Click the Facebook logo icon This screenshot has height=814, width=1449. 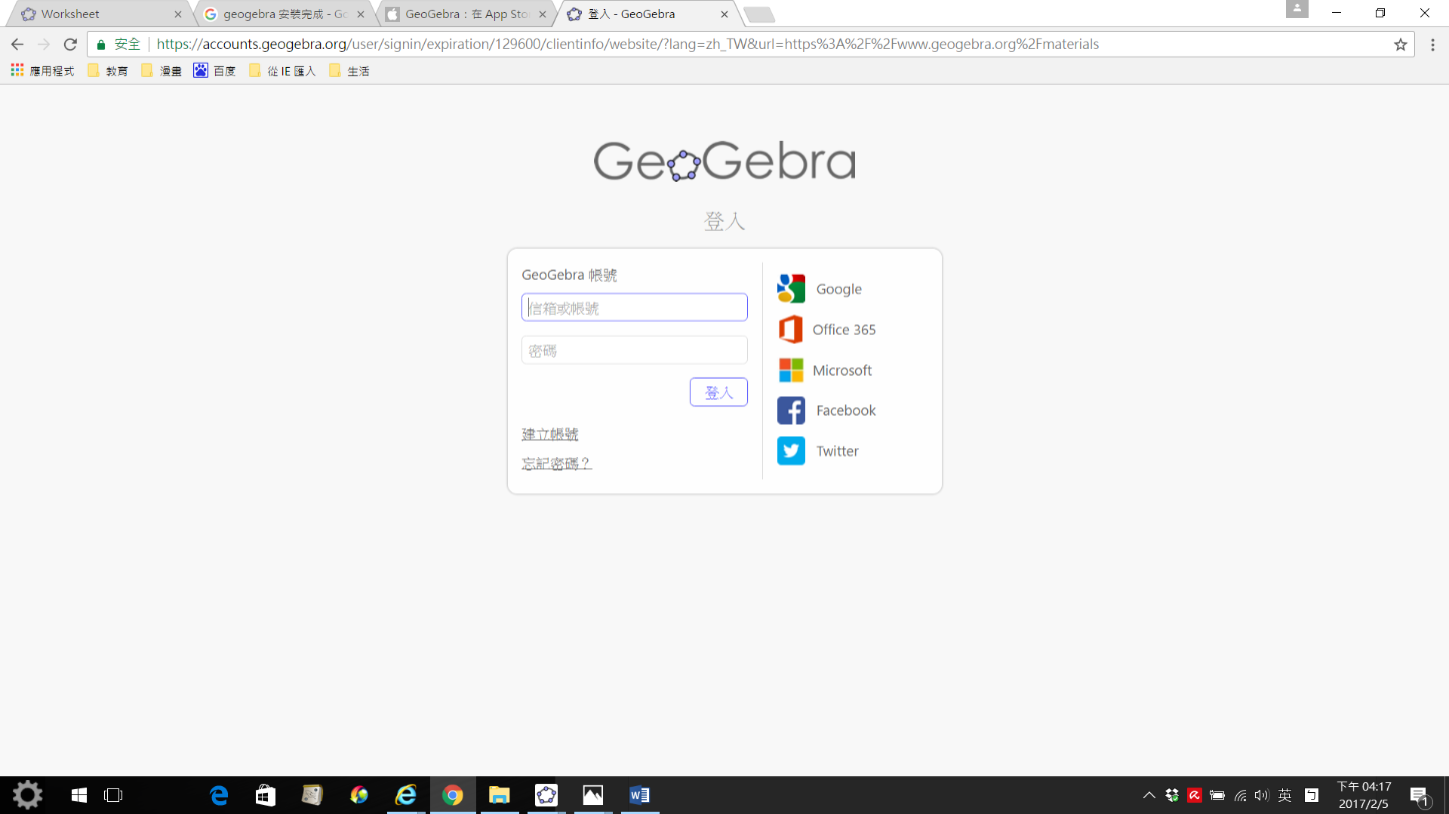point(791,410)
